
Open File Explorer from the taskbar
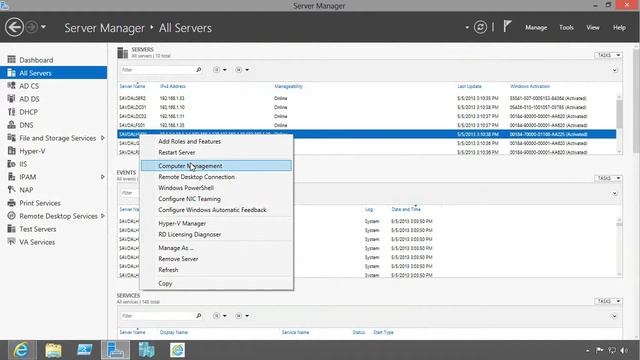point(53,350)
